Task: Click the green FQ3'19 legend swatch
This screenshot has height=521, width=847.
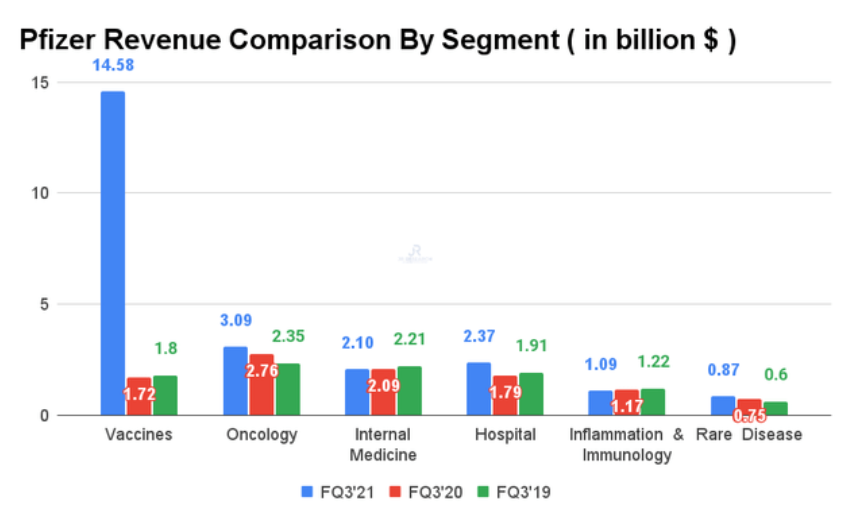Action: click(483, 492)
